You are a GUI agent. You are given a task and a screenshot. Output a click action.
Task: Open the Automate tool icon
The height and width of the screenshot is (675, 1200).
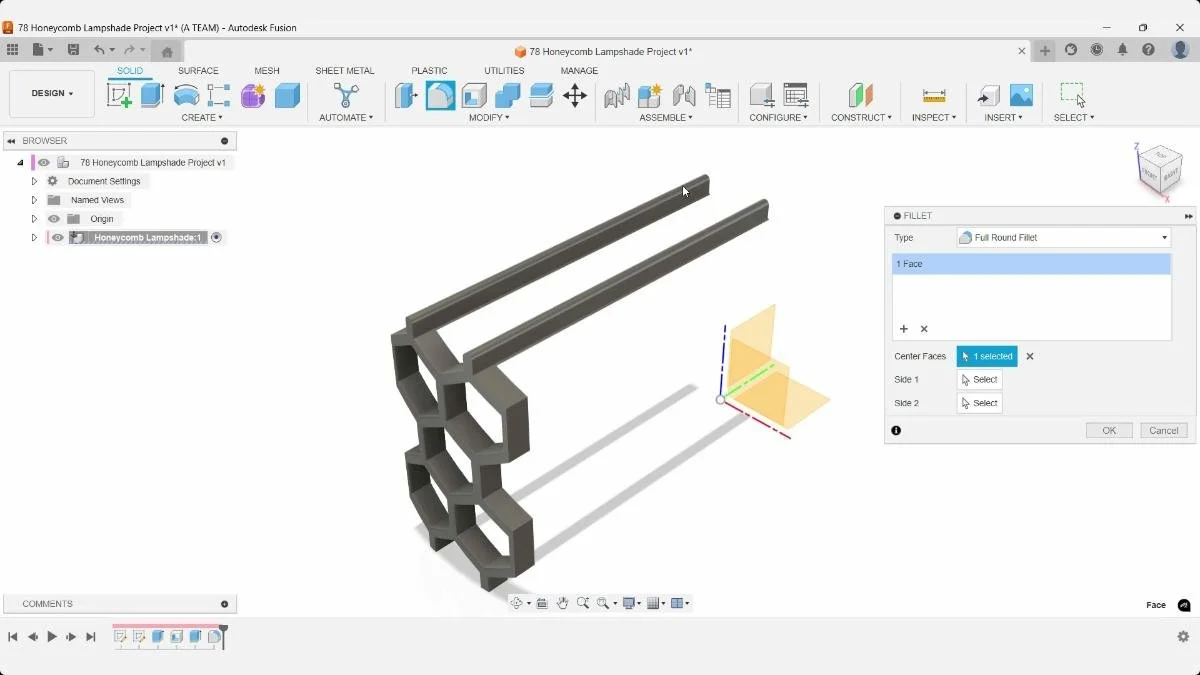(346, 95)
